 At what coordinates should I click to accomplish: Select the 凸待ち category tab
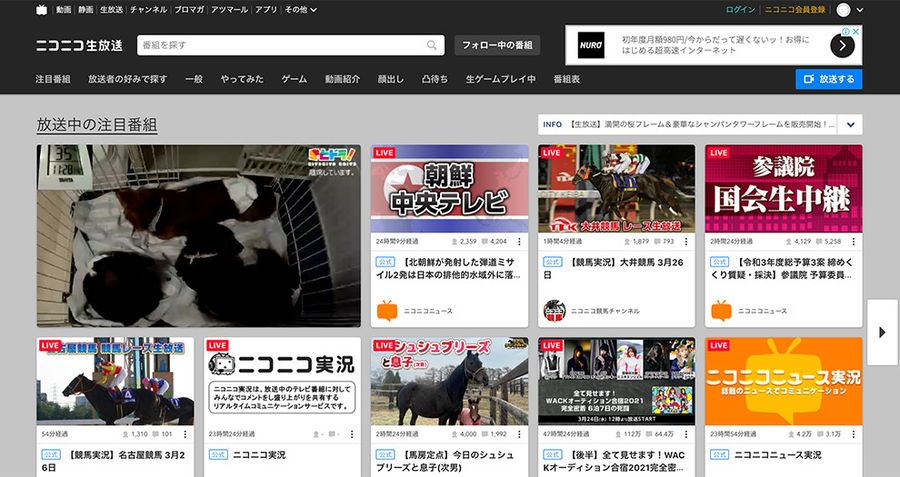click(435, 79)
